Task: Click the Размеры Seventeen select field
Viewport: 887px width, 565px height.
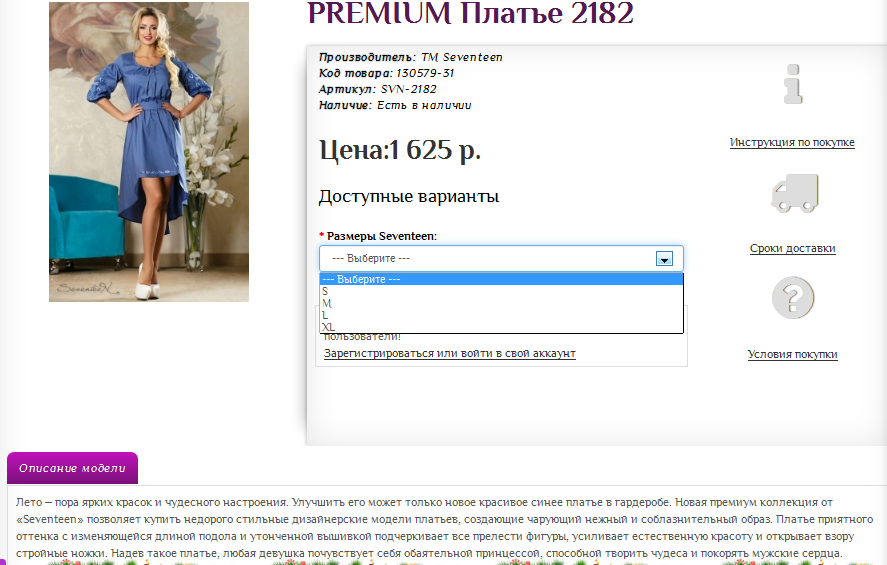Action: (x=501, y=258)
